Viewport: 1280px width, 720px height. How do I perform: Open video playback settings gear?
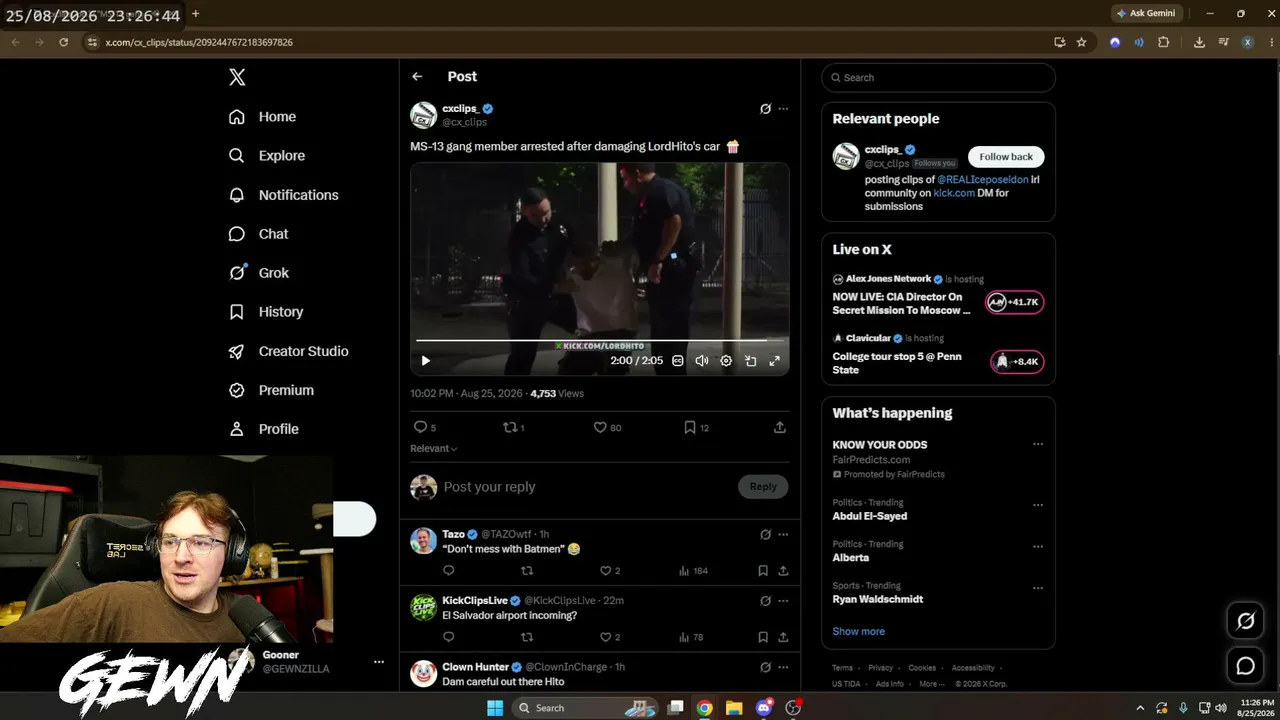click(x=726, y=361)
